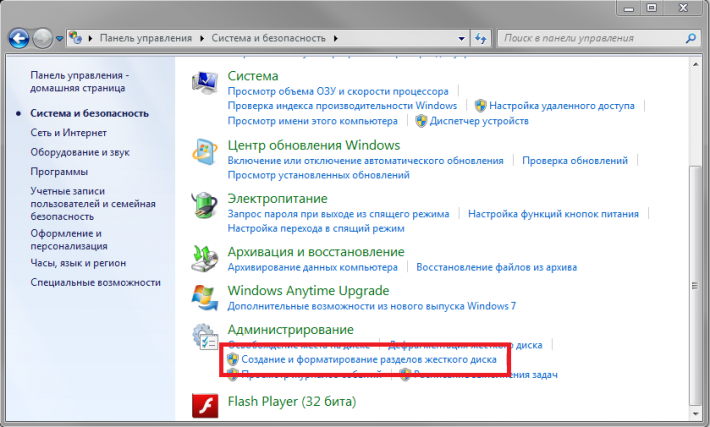
Task: Open Создание и форматирование разделов жесткого диска
Action: tap(369, 360)
